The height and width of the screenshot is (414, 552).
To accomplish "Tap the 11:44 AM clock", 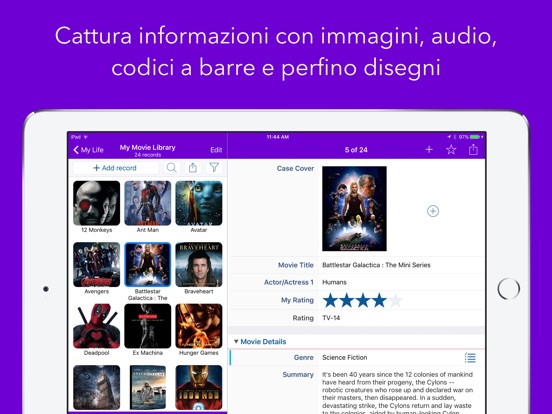I will click(278, 137).
